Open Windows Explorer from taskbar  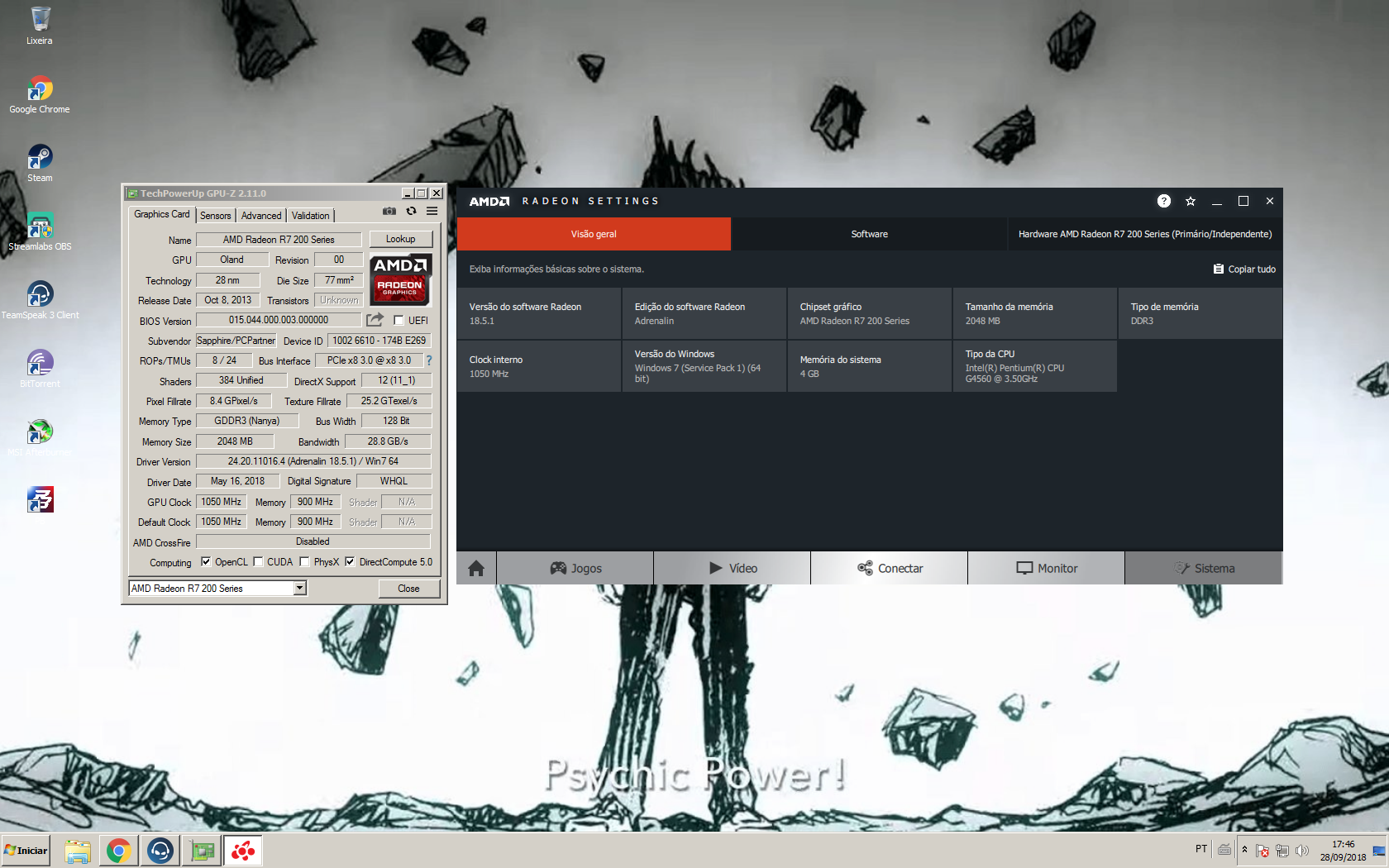[78, 851]
